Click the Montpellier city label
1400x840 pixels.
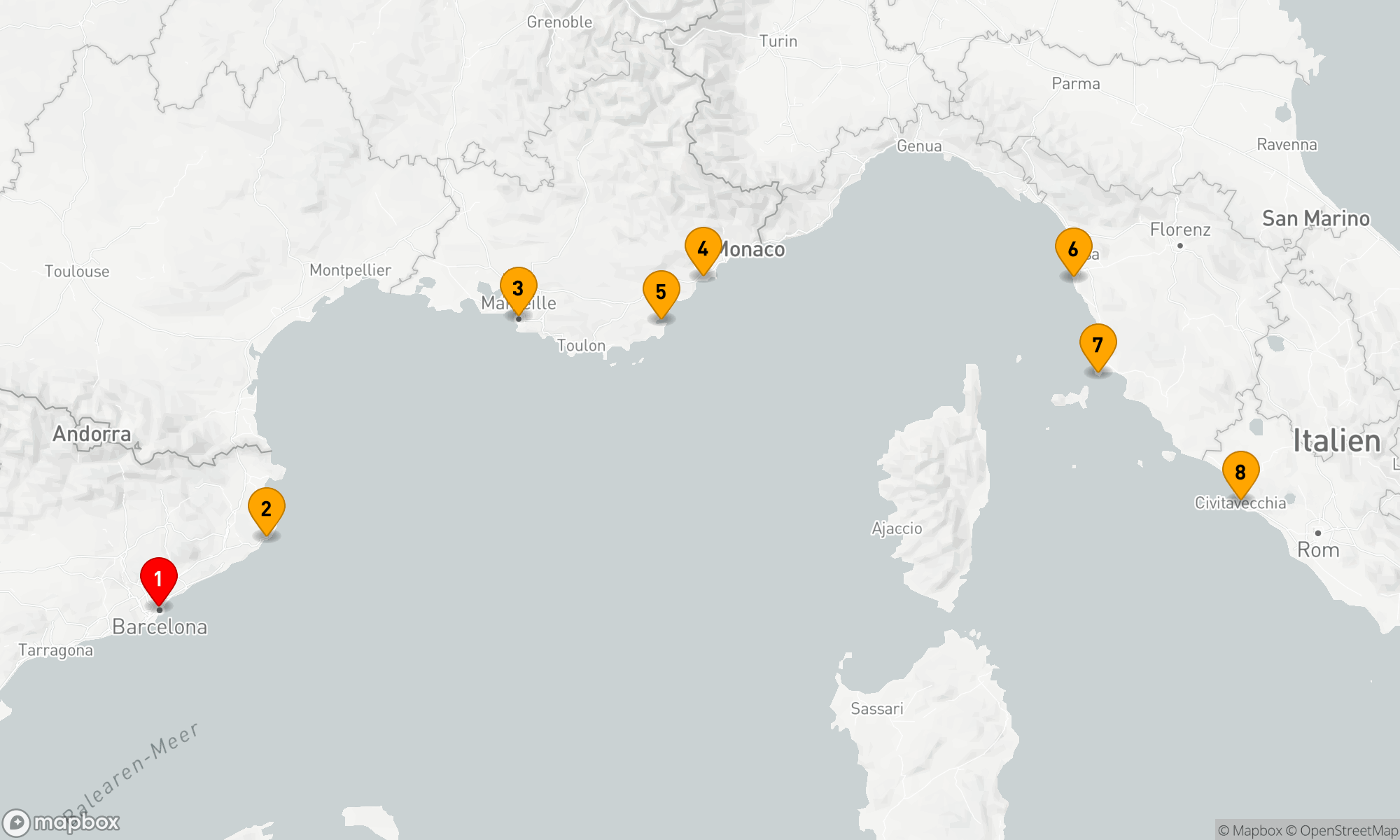coord(350,270)
